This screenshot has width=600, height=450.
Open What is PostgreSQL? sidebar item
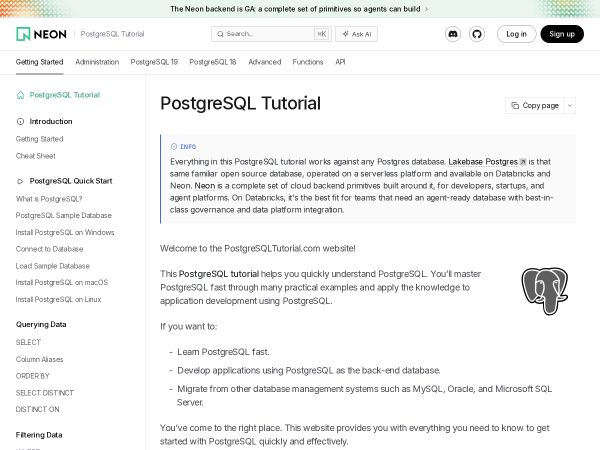pos(49,199)
